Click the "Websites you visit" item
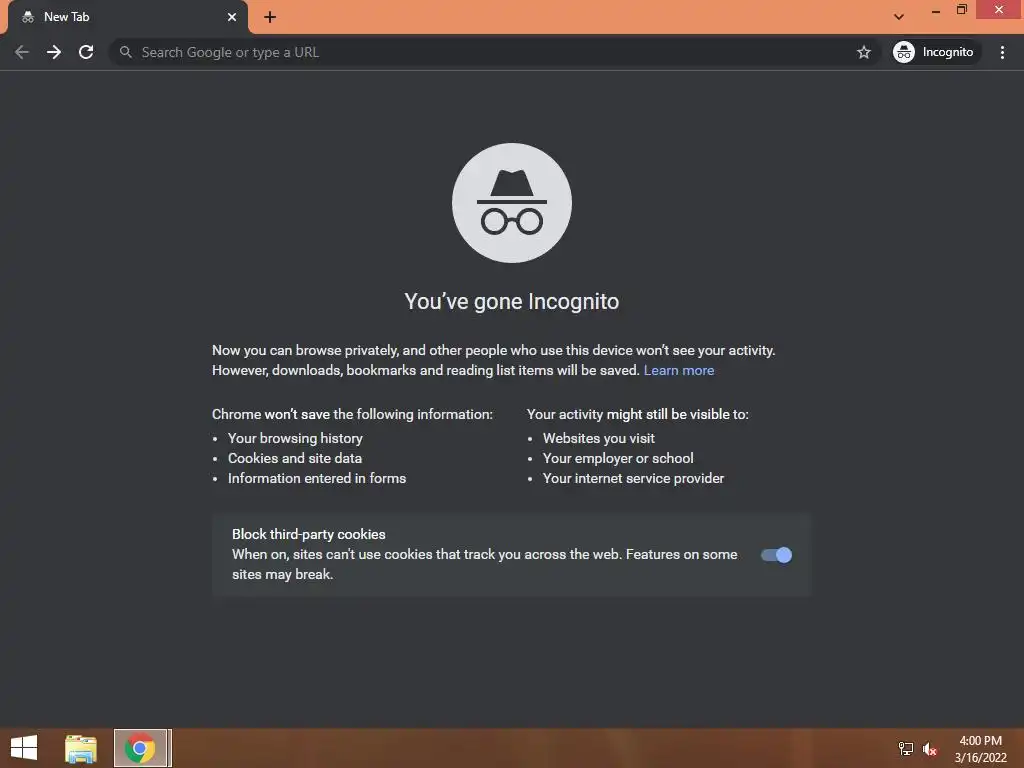This screenshot has height=768, width=1024. pos(598,438)
